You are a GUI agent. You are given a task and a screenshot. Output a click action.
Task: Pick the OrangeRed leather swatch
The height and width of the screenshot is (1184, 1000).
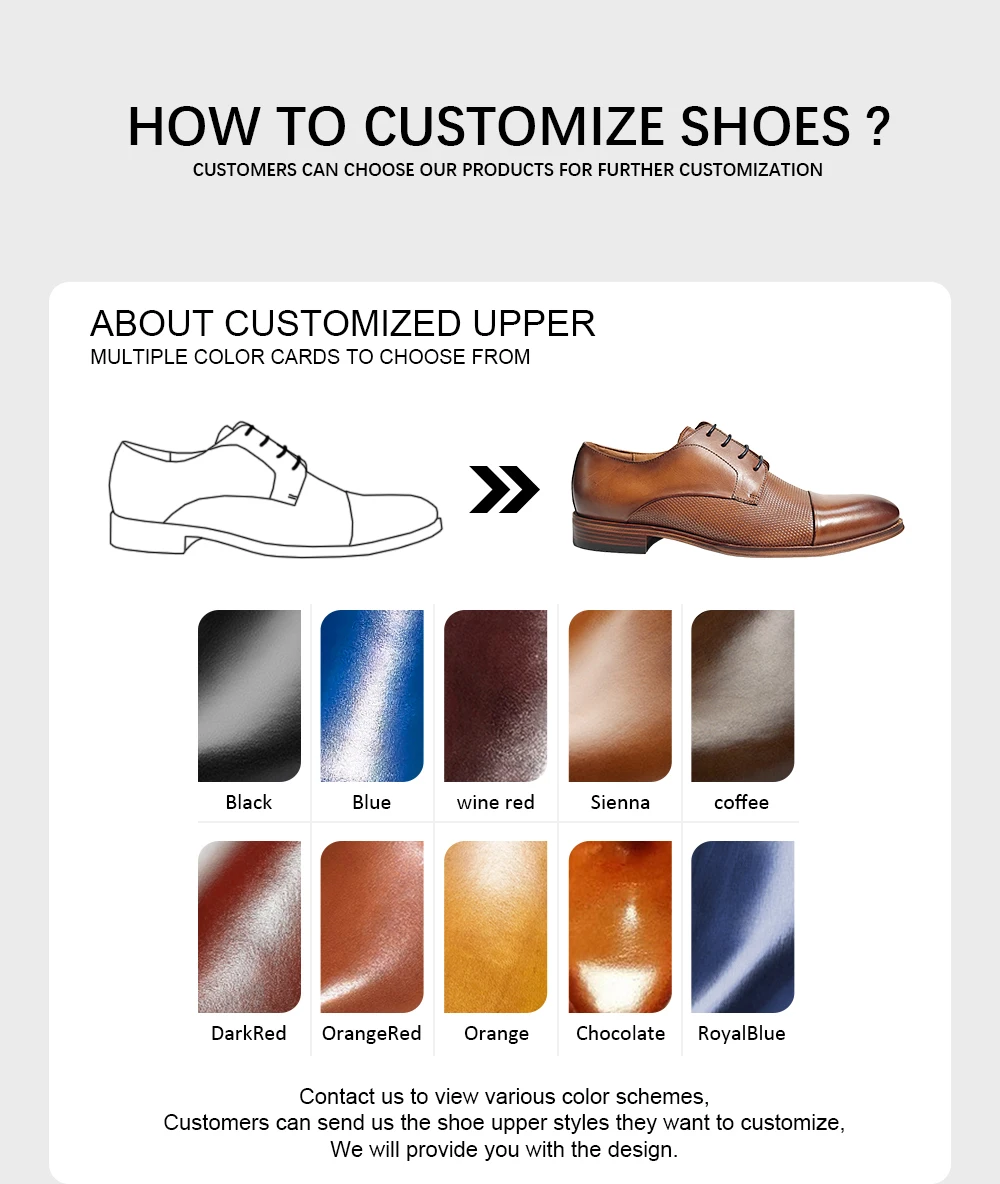point(372,927)
